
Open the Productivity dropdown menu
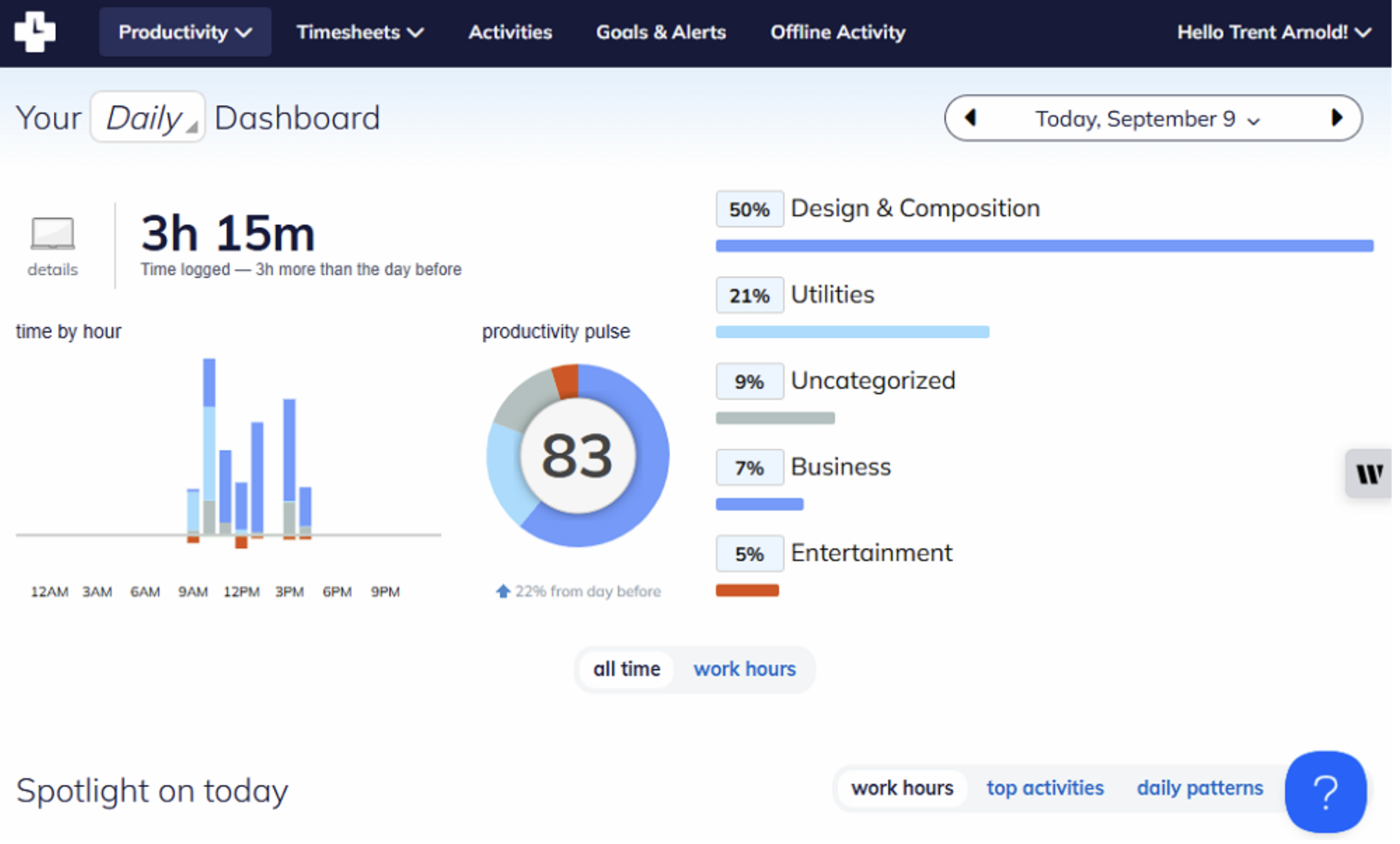[185, 32]
